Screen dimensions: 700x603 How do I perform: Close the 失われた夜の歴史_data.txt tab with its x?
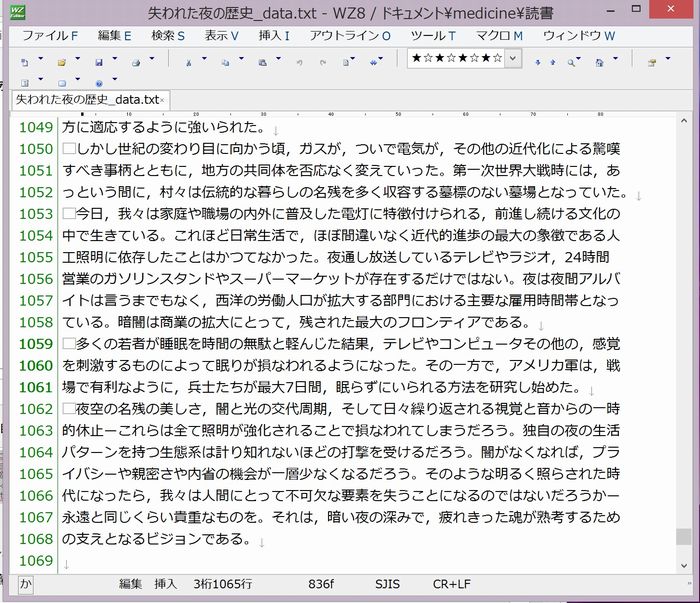(162, 100)
